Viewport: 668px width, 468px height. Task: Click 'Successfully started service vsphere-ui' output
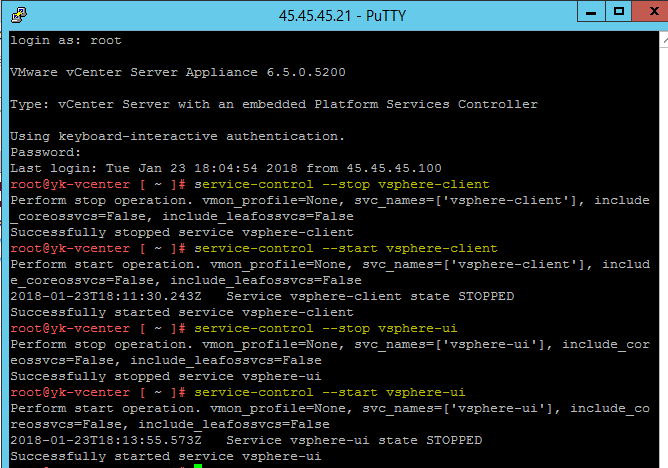point(165,456)
